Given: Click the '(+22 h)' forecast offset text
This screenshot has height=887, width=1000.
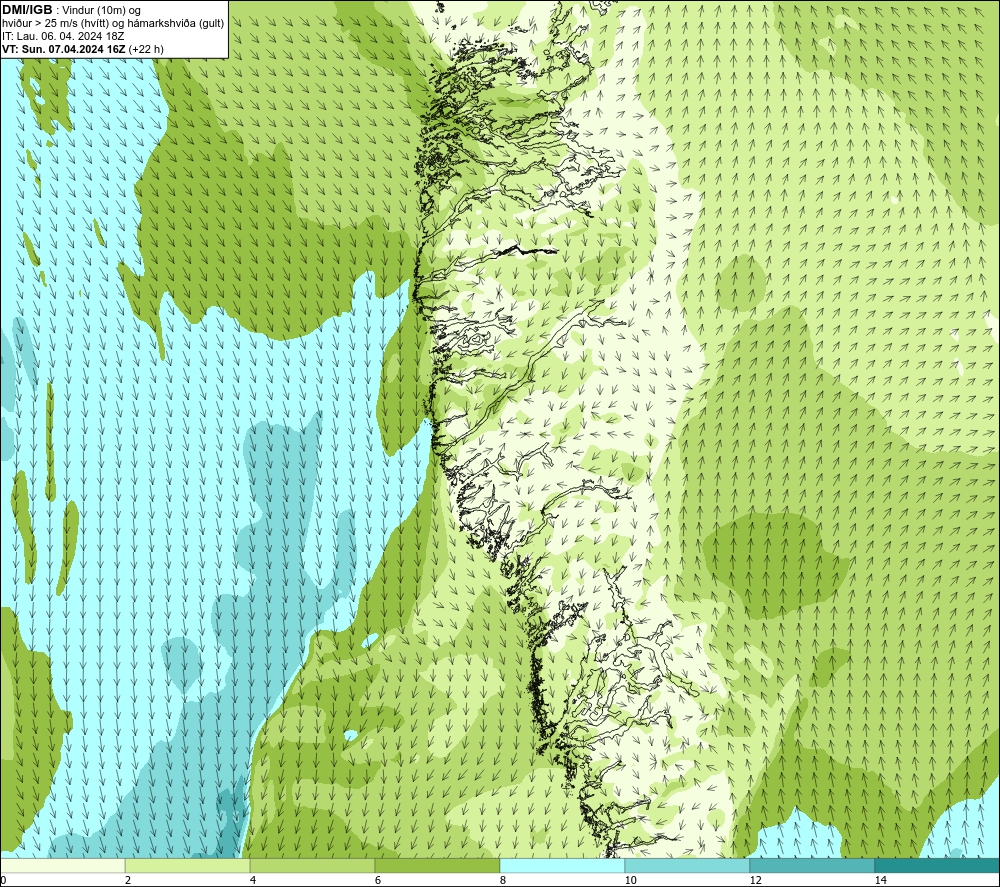Looking at the screenshot, I should (x=146, y=49).
